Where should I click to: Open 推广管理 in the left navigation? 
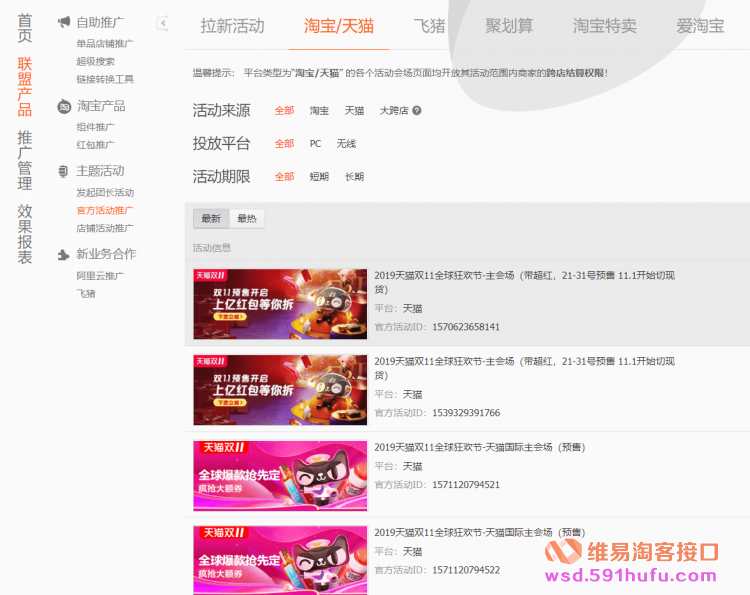coord(25,160)
